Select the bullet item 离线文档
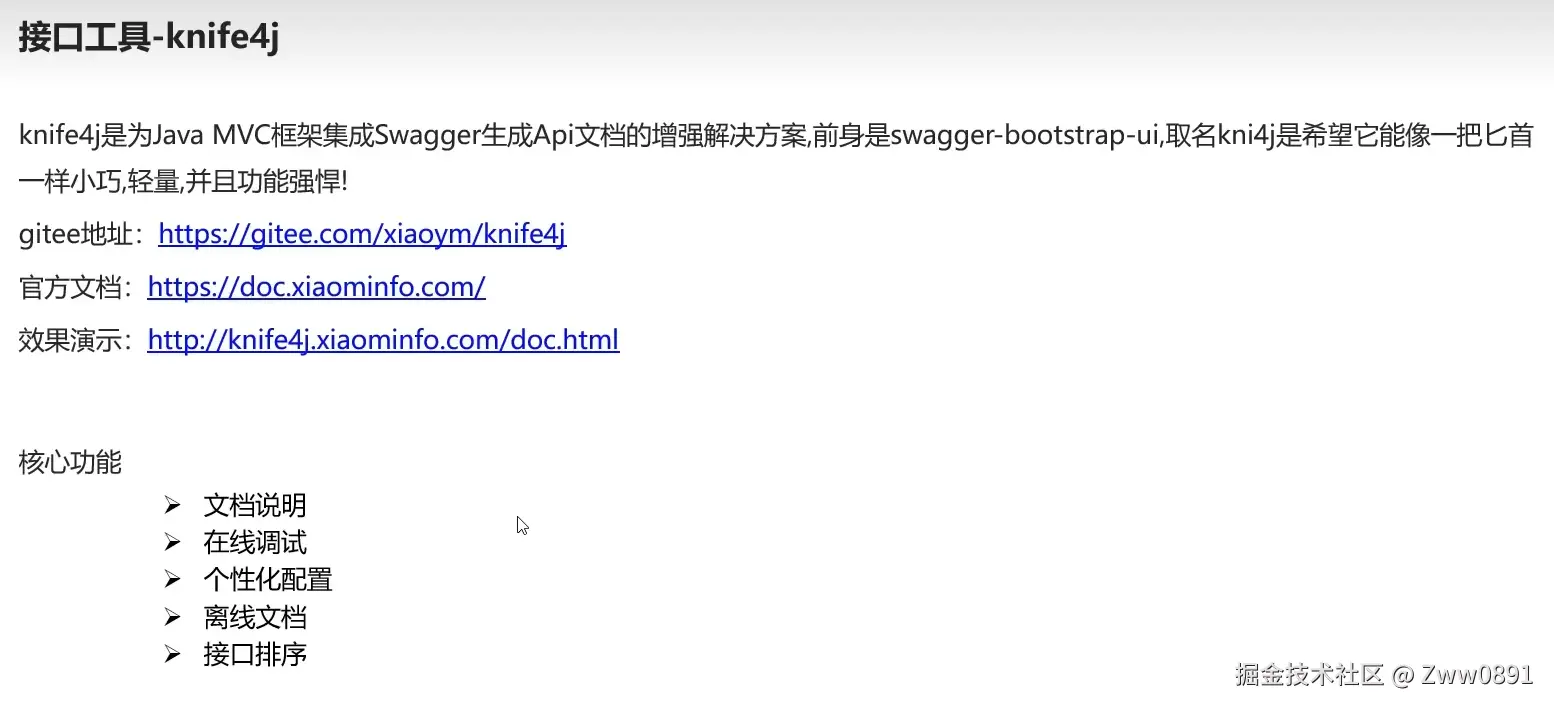Viewport: 1554px width, 709px height. point(255,616)
